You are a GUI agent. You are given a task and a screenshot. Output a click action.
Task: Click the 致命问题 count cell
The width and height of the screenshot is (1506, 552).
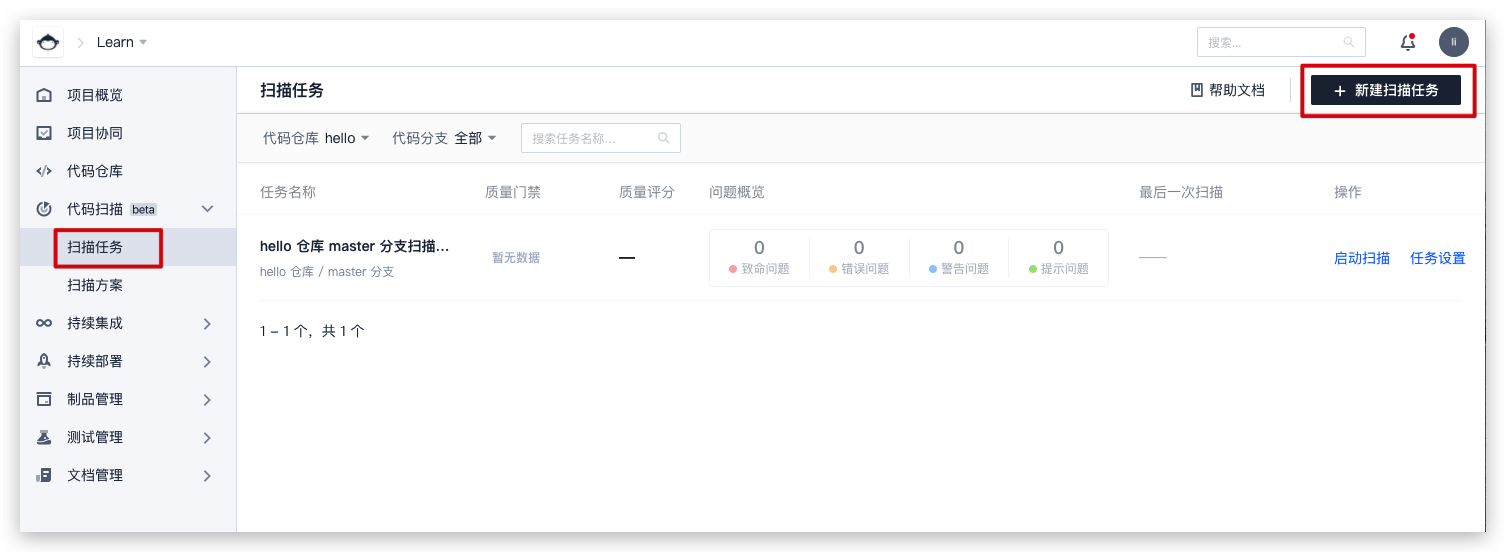coord(759,257)
